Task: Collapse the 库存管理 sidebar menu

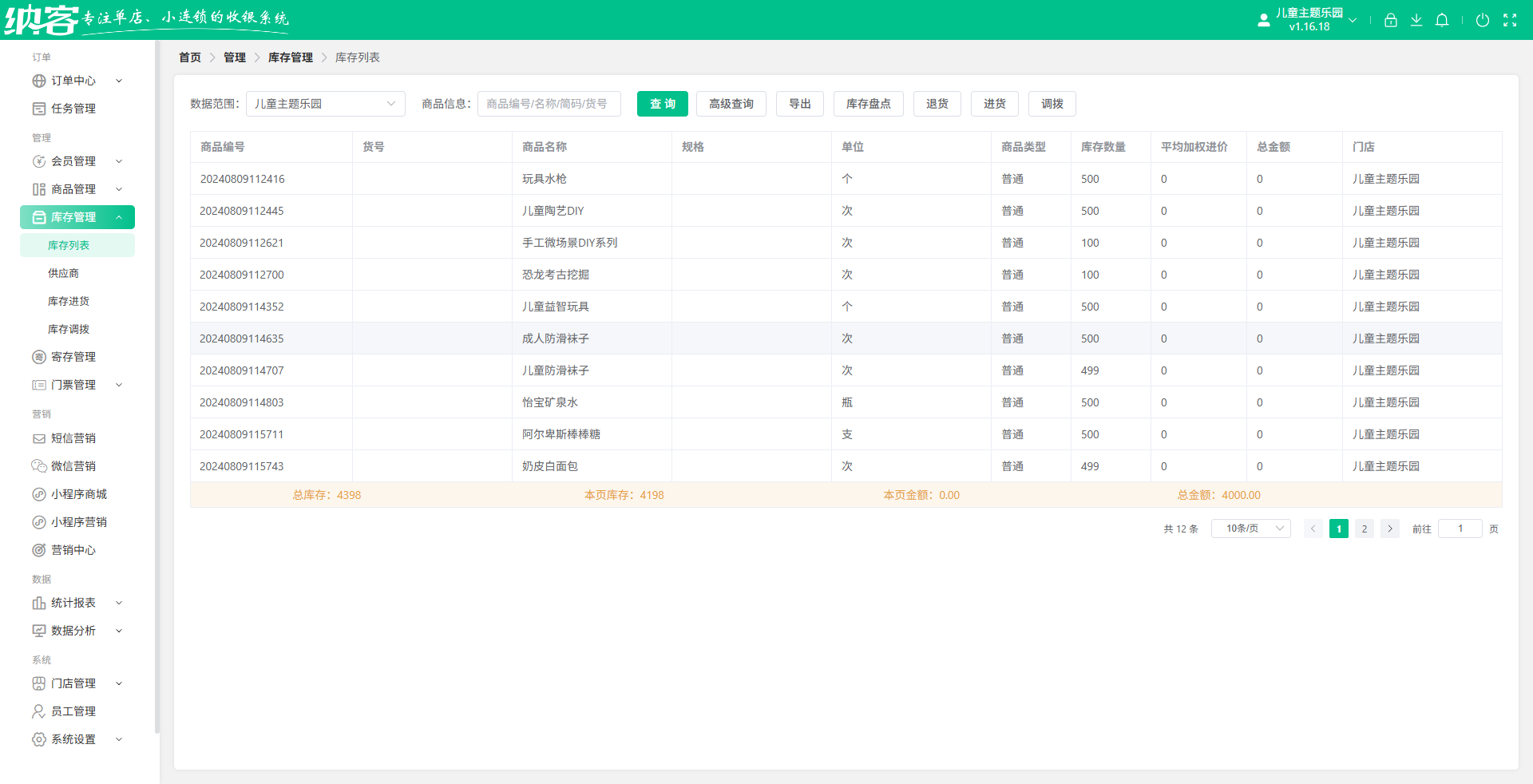Action: [x=77, y=217]
